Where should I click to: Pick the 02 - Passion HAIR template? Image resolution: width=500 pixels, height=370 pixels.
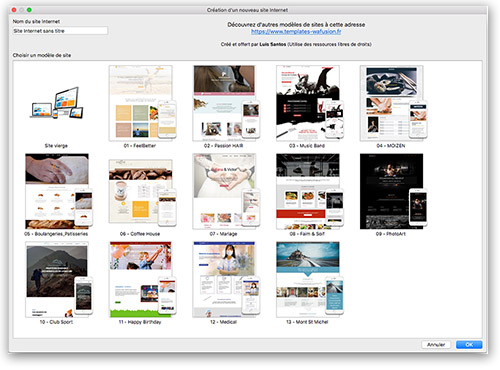[226, 103]
